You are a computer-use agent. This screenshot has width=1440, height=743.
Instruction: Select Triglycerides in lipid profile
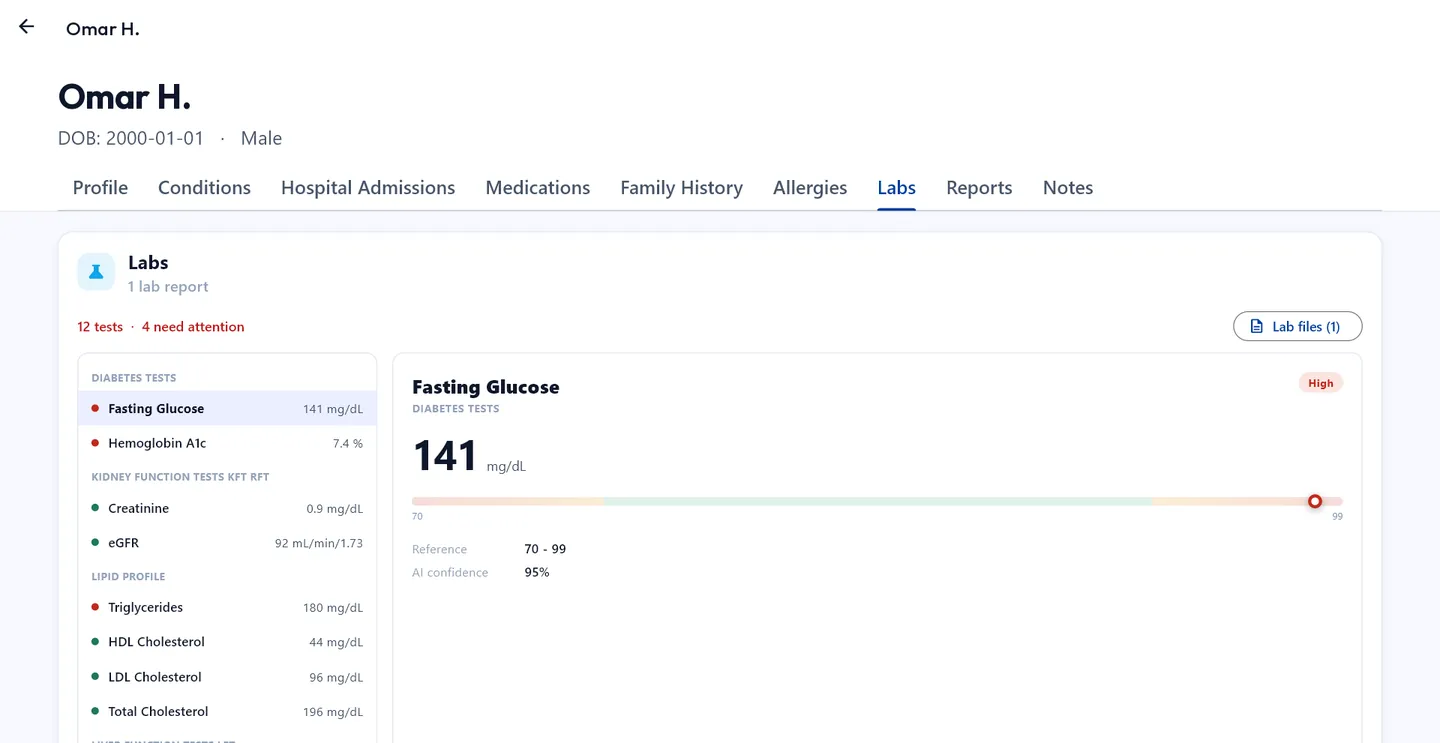point(228,607)
